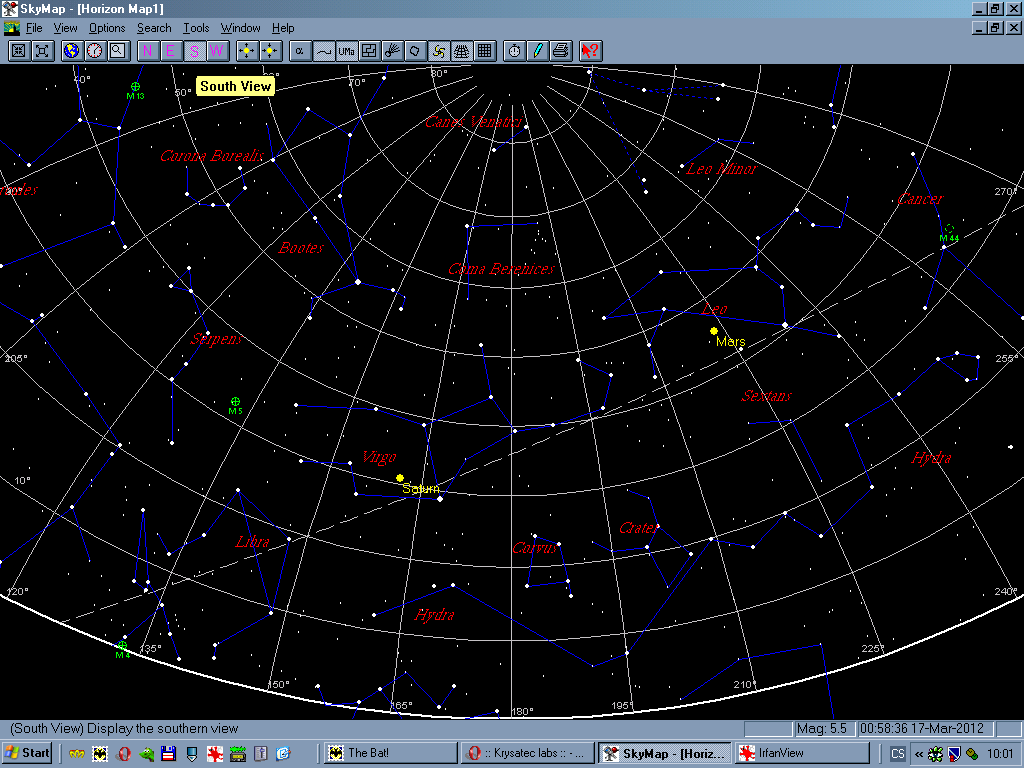Click the Sextans constellation label
The width and height of the screenshot is (1024, 768).
tap(767, 396)
